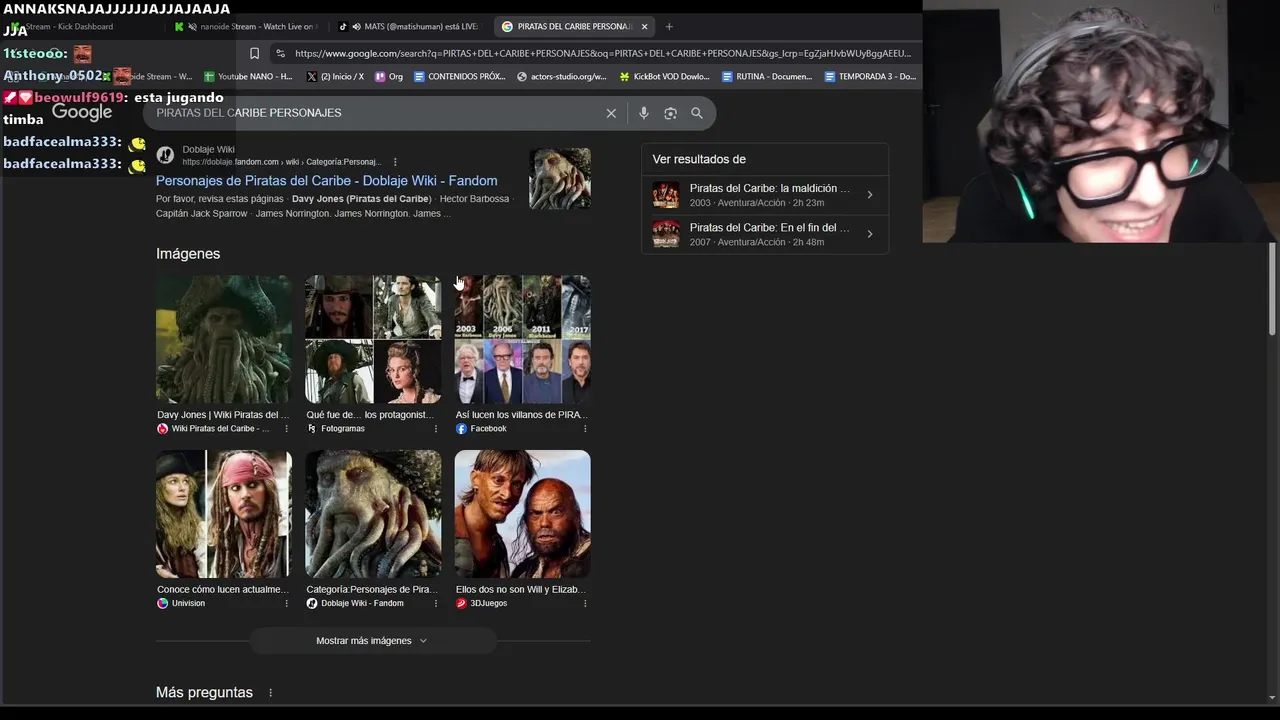Open Youtube NANO bookmark
Screen dimensions: 1280x720
pyautogui.click(x=248, y=76)
